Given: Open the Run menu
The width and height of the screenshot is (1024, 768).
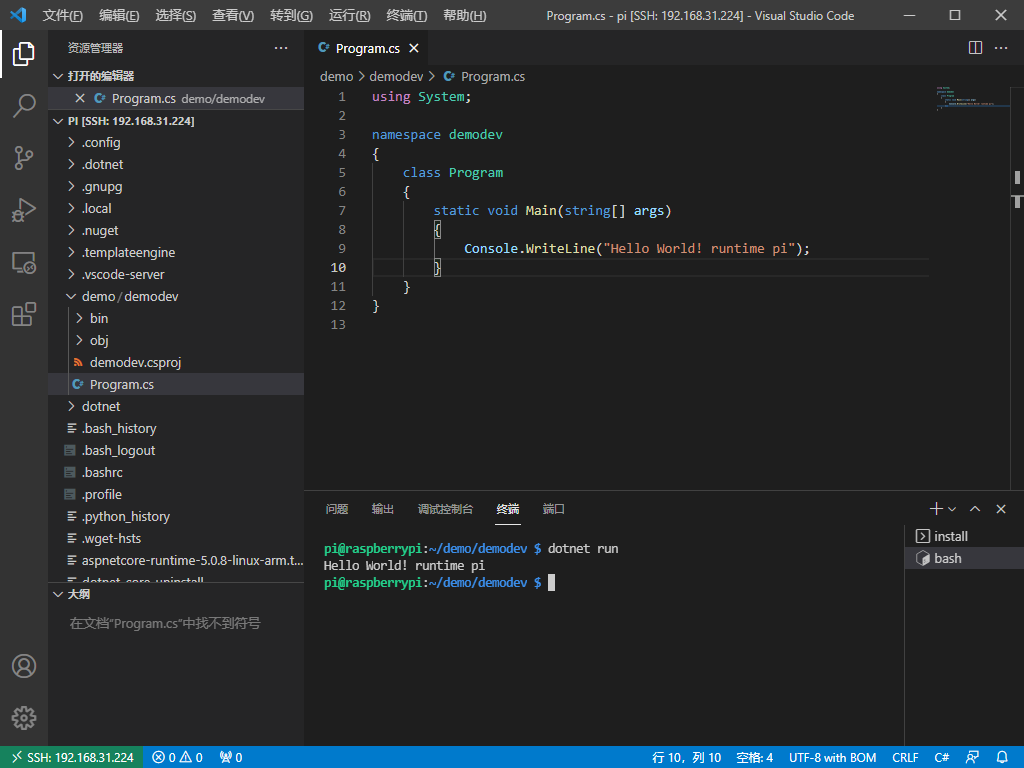Looking at the screenshot, I should (349, 16).
